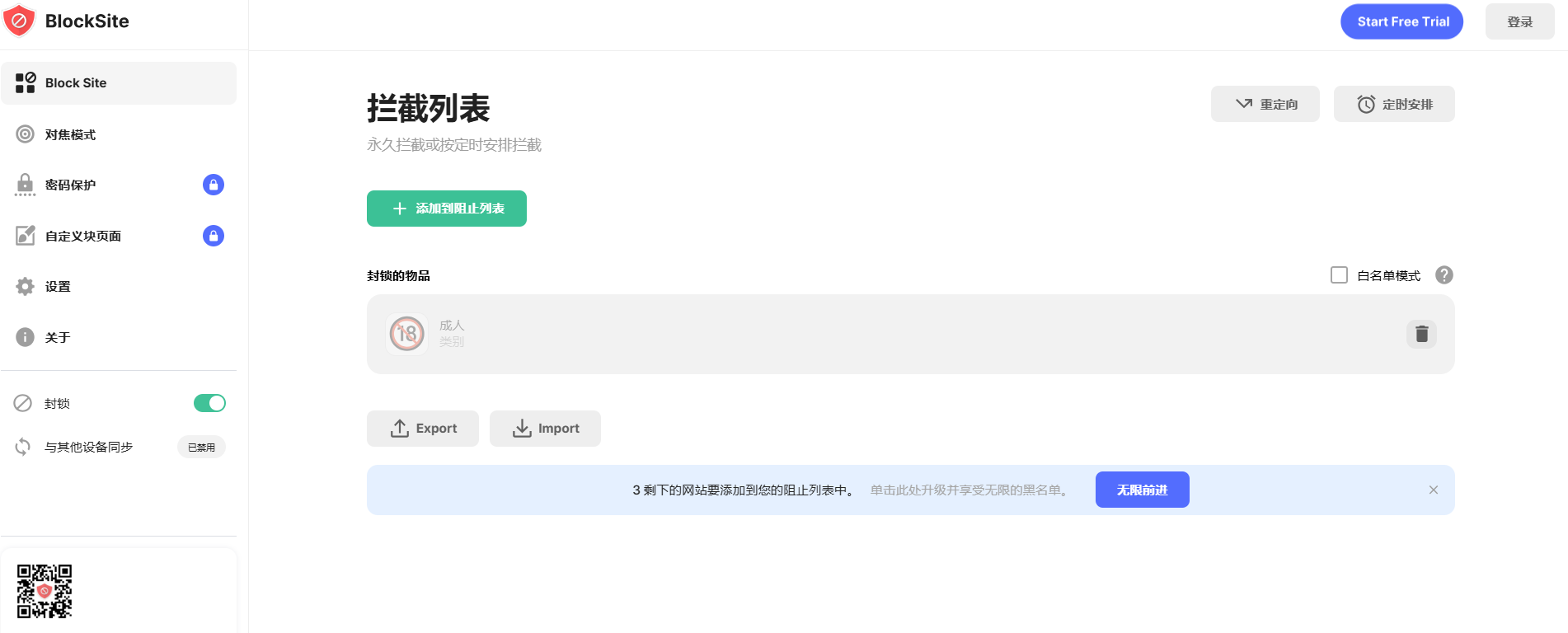Image resolution: width=1568 pixels, height=633 pixels.
Task: Toggle the 封锁 blocking switch
Action: [x=209, y=403]
